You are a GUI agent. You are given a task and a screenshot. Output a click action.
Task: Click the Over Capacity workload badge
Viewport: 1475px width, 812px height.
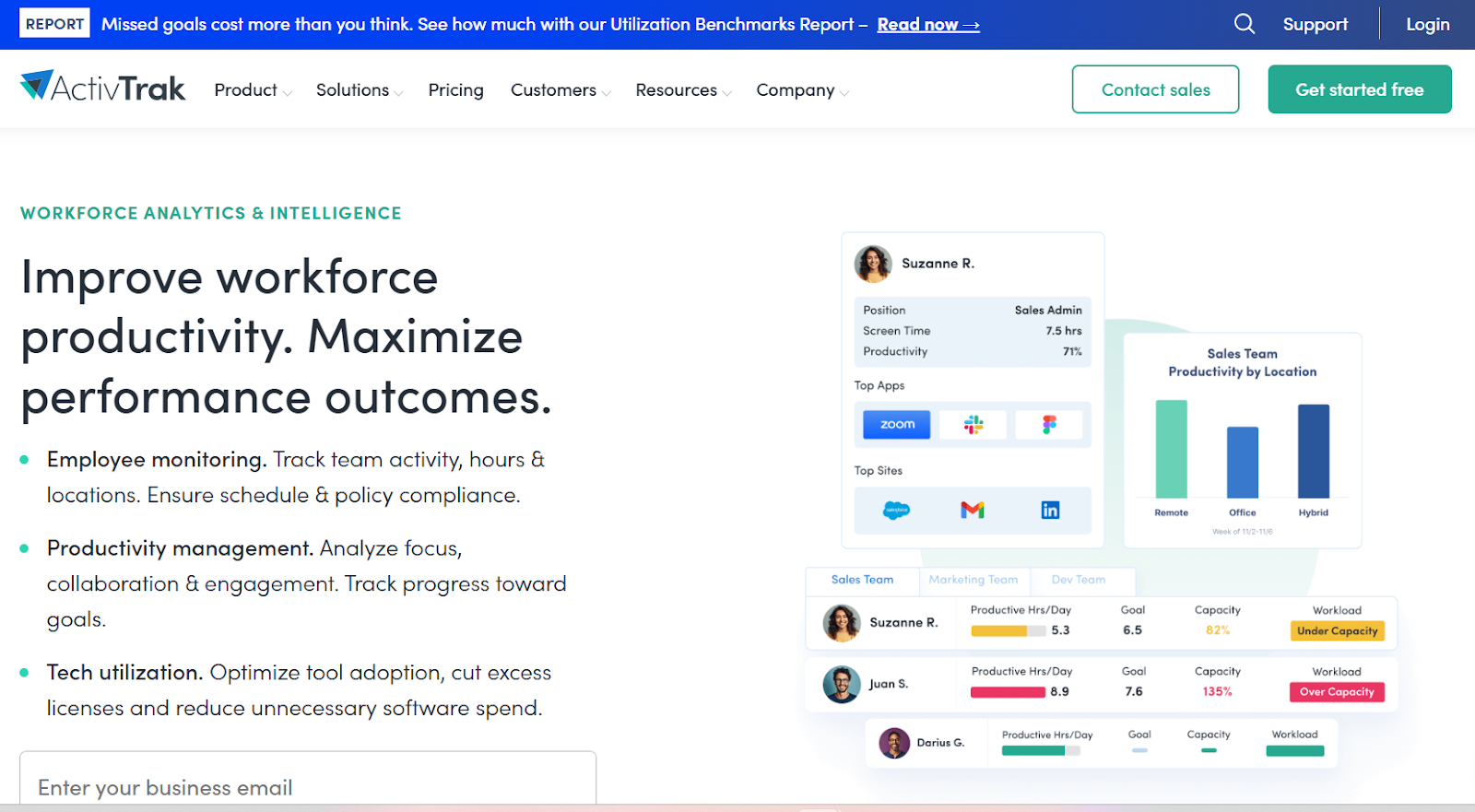tap(1337, 692)
